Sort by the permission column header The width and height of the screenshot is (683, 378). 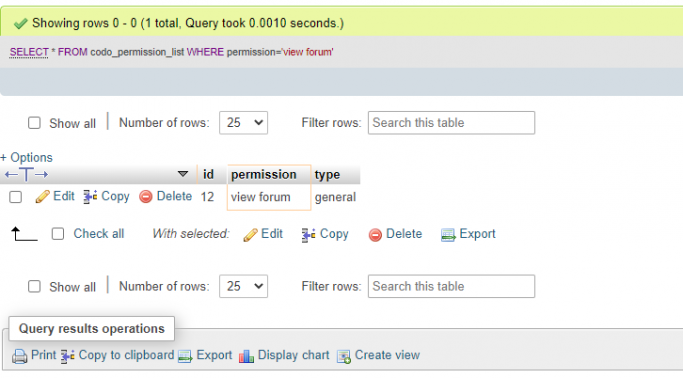264,175
